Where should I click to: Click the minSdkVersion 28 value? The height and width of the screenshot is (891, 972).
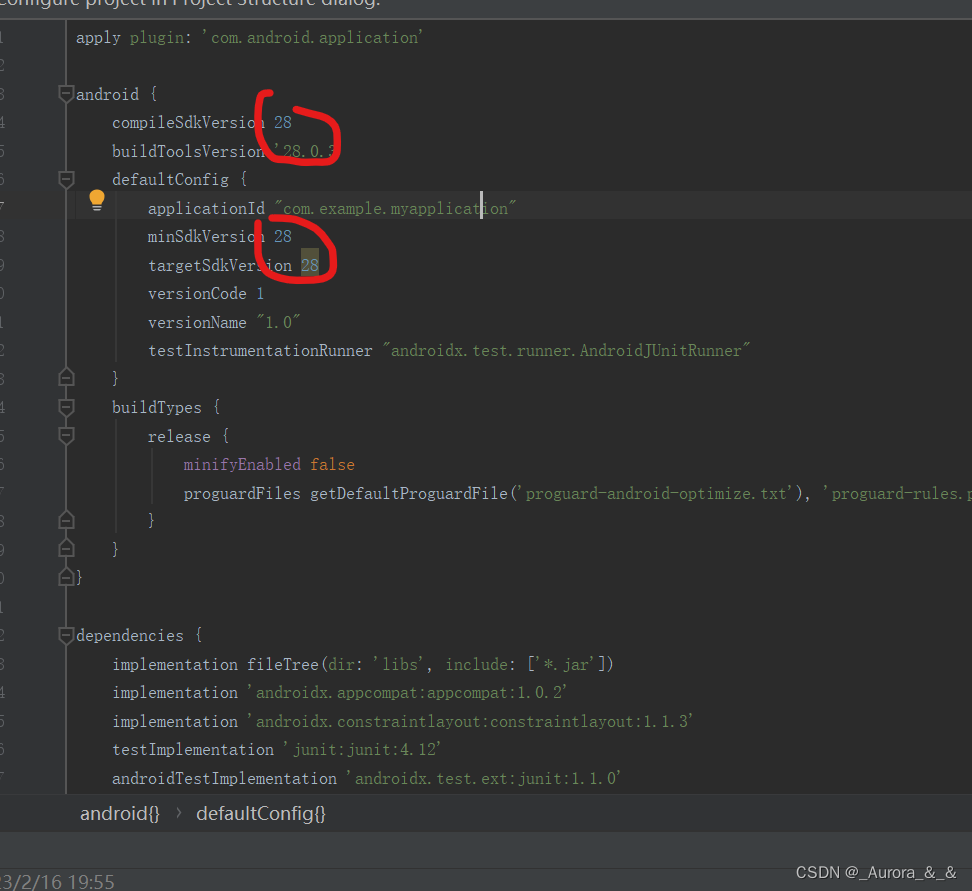click(282, 236)
